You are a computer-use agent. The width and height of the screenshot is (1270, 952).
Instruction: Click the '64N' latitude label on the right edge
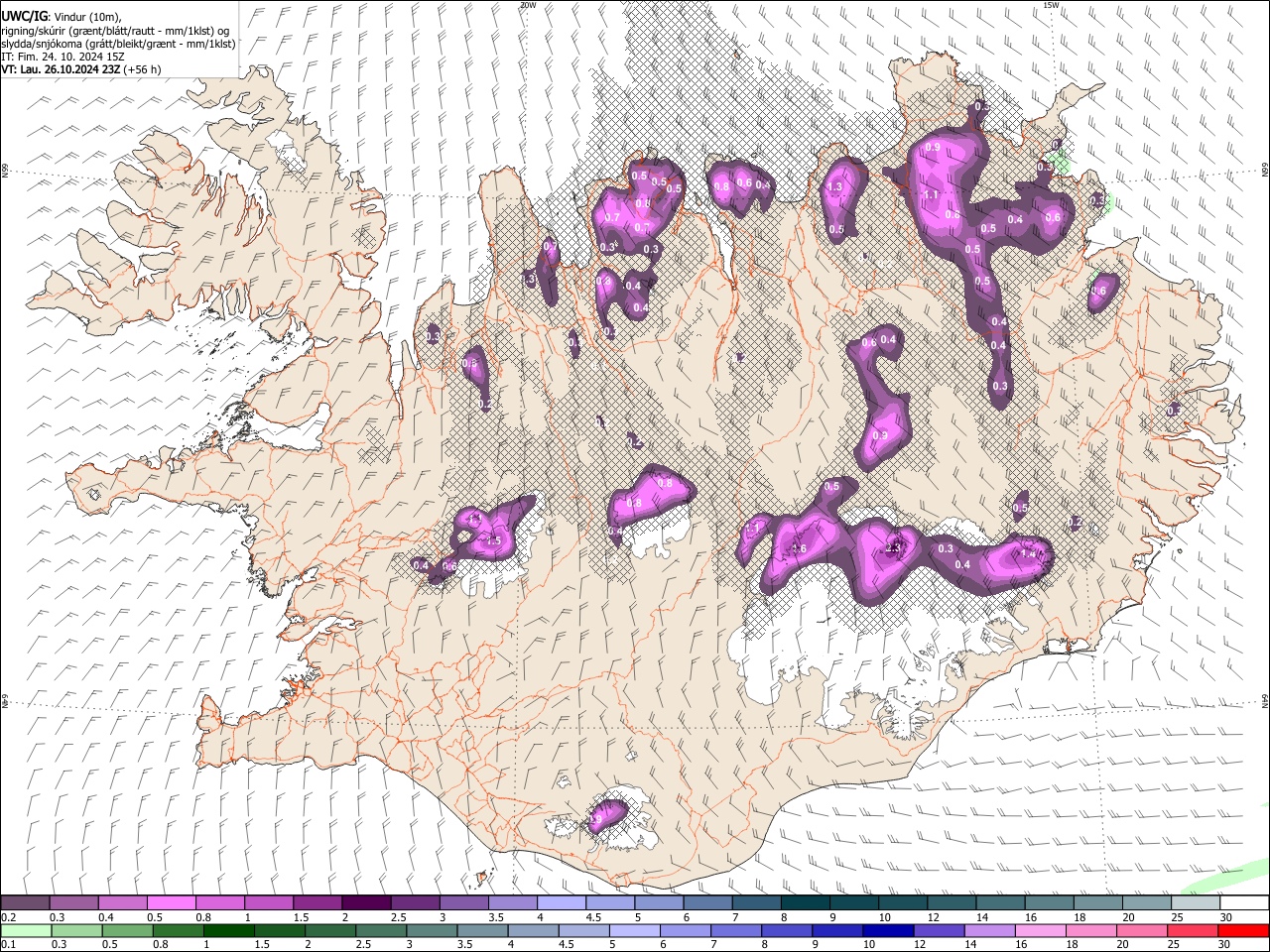pos(1264,700)
